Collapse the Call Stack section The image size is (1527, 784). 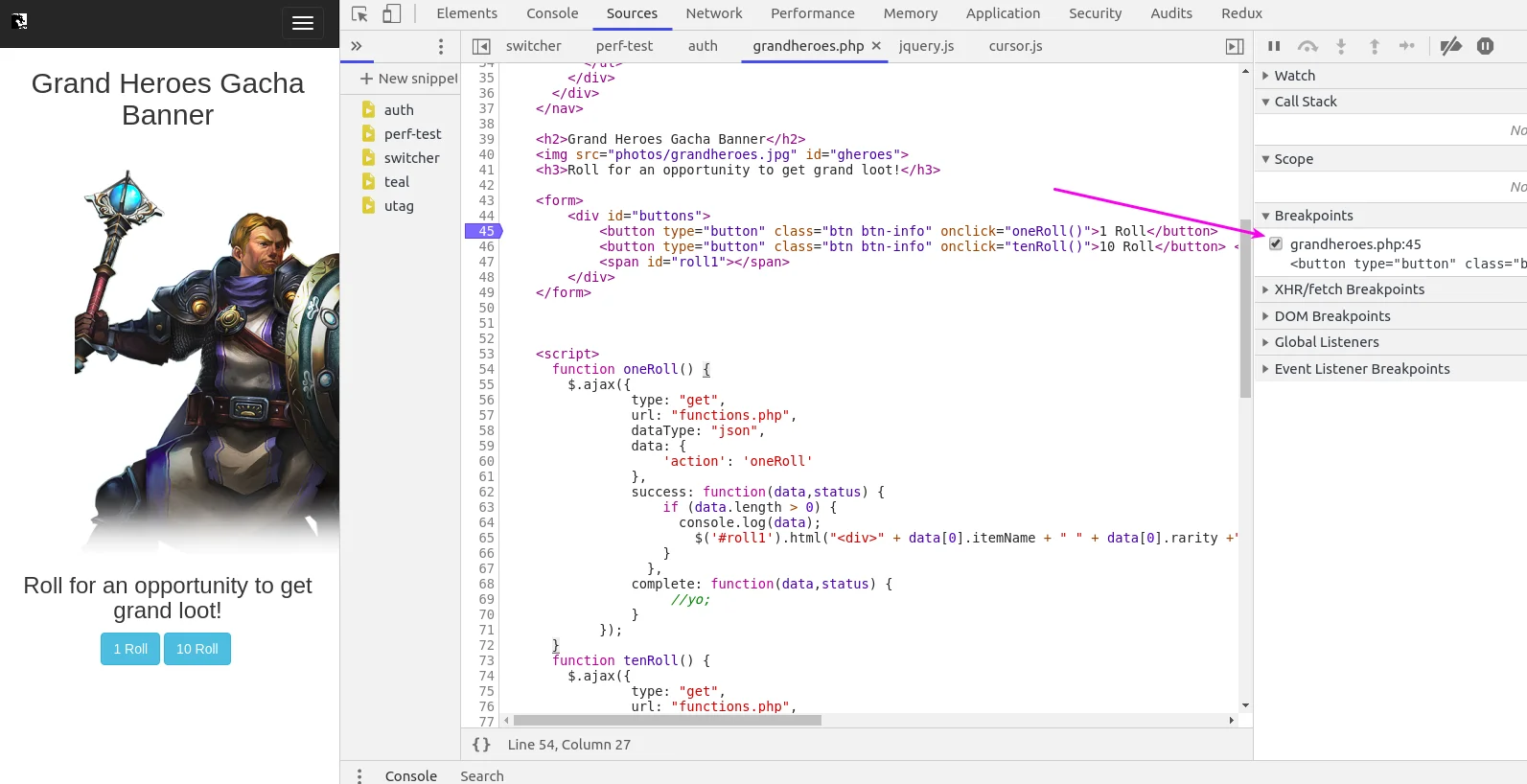(x=1305, y=102)
